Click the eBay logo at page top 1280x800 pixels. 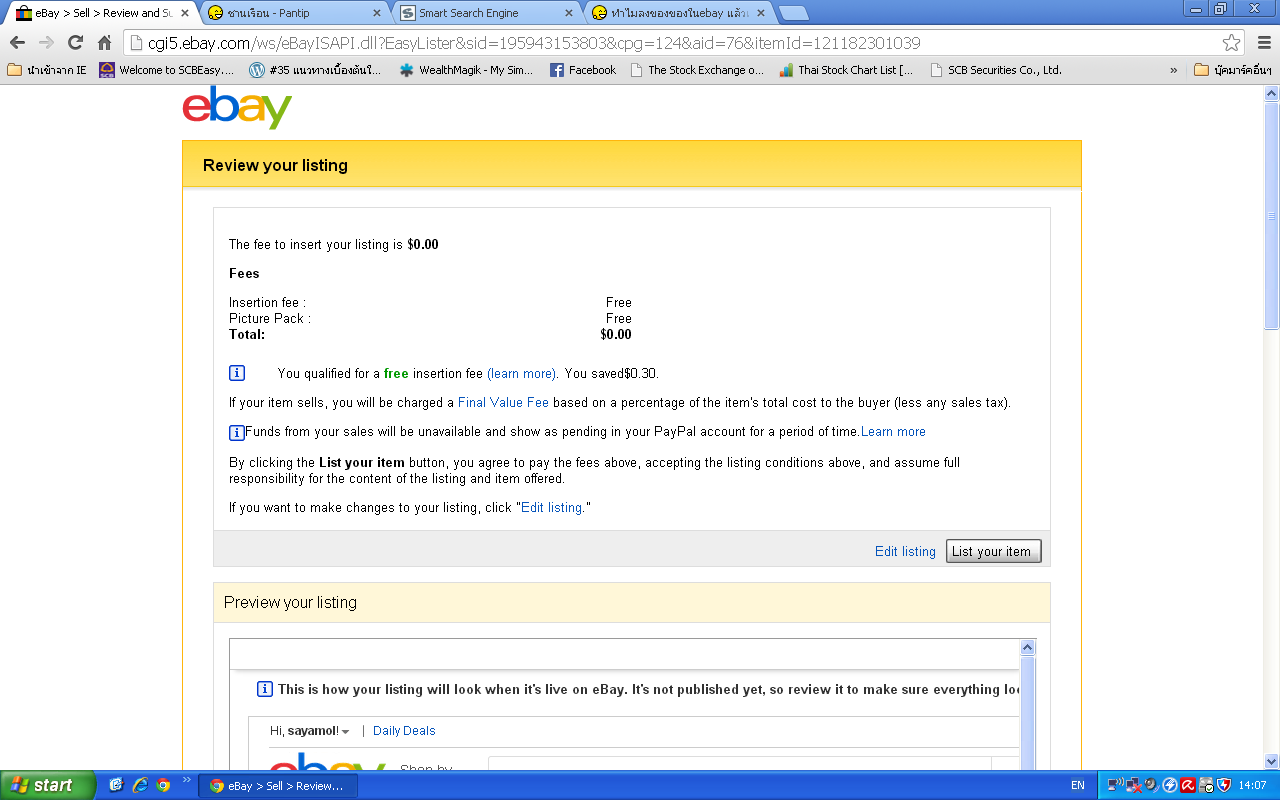click(237, 108)
